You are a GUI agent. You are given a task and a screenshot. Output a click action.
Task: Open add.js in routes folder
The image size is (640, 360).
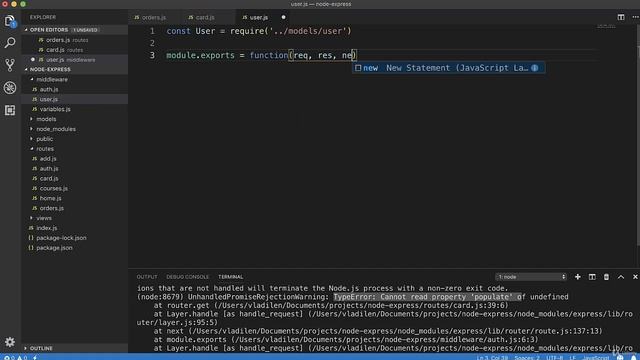pyautogui.click(x=75, y=158)
